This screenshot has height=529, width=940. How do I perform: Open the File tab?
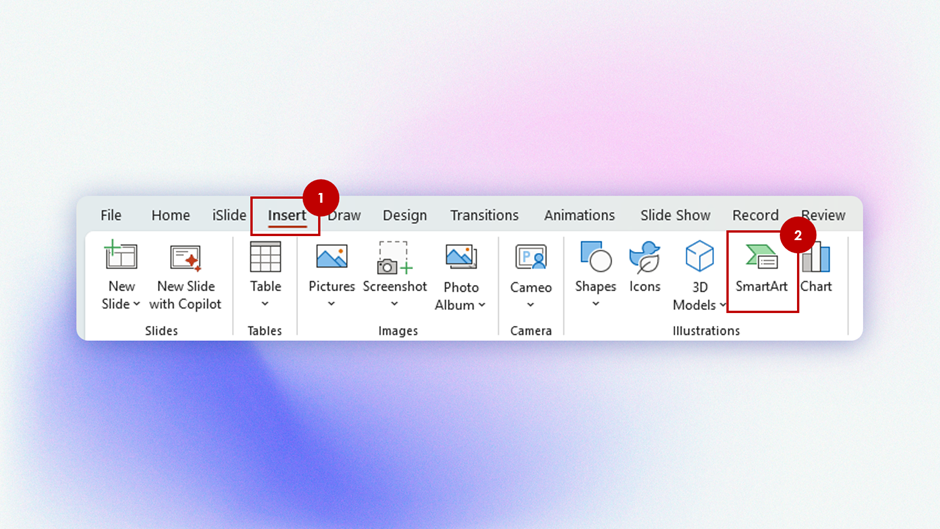tap(111, 215)
